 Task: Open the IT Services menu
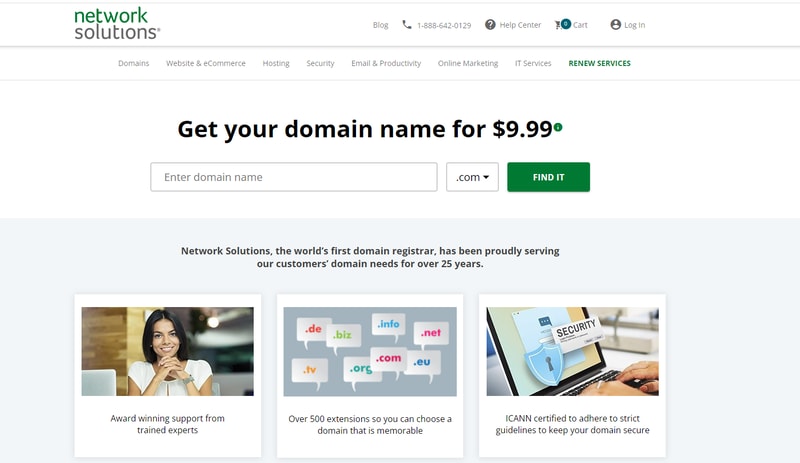point(533,63)
